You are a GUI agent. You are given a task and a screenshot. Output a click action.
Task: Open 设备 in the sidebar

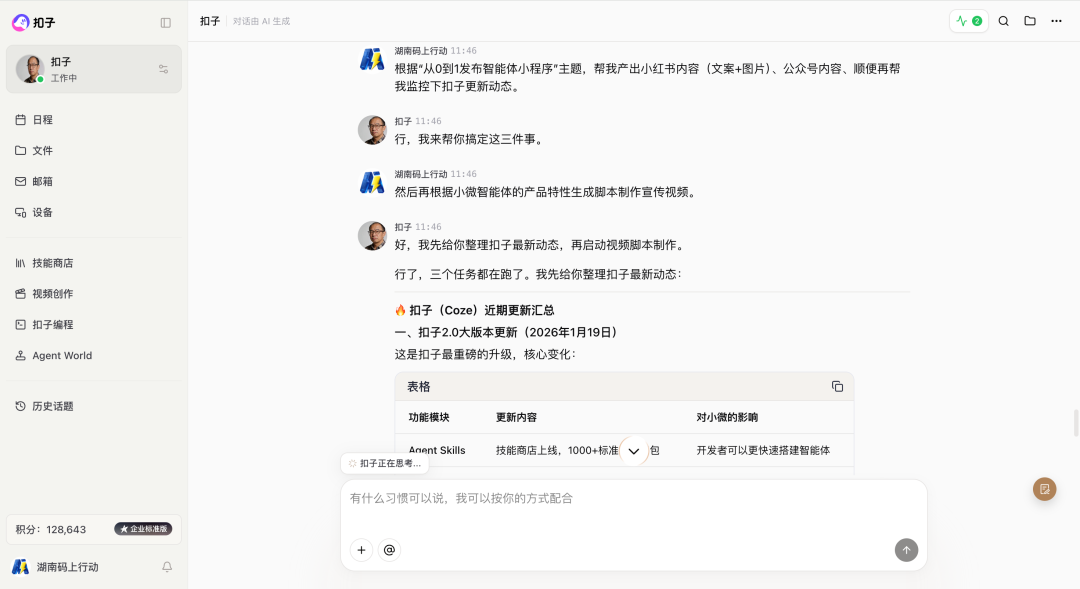coord(94,212)
